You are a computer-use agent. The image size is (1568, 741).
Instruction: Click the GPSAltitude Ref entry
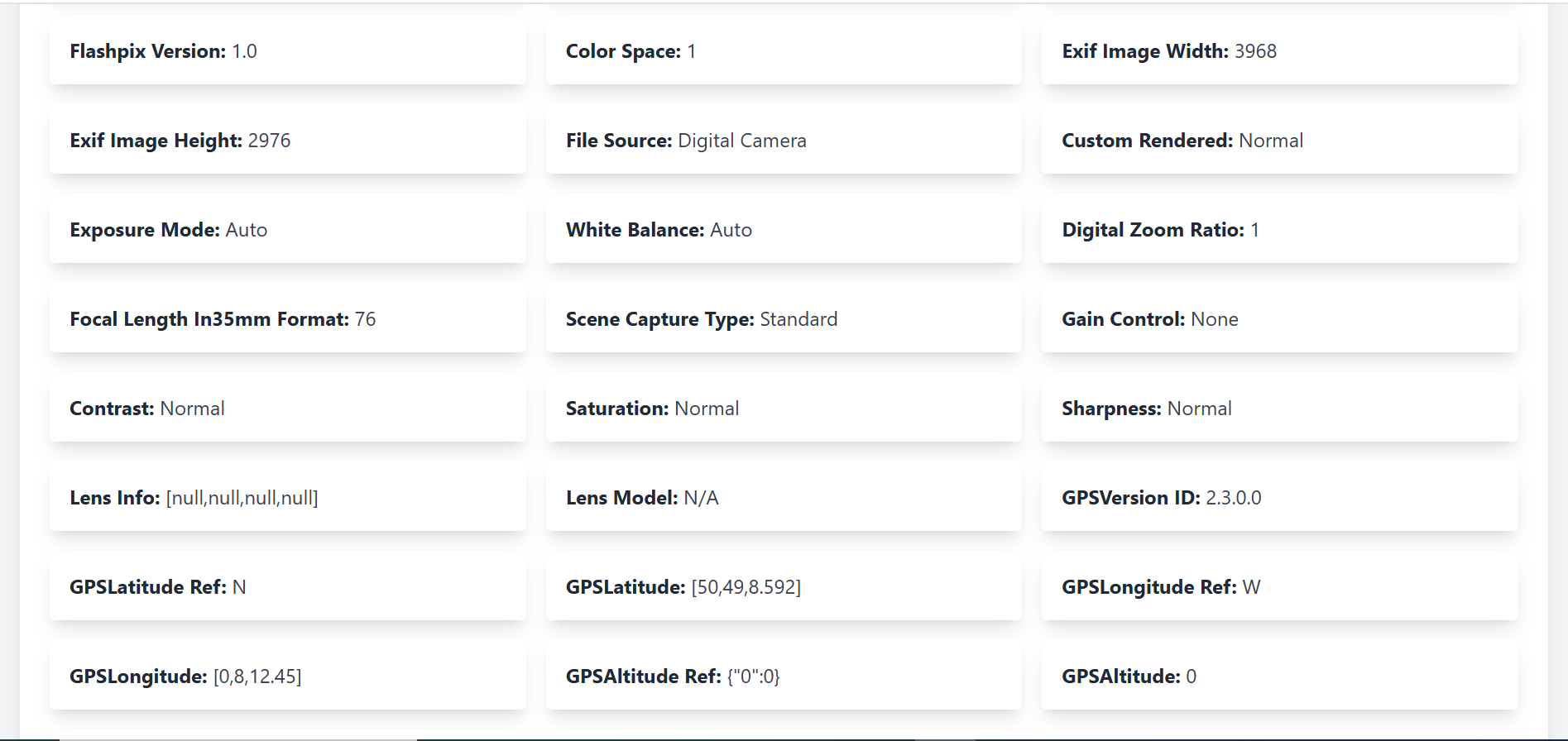tap(783, 676)
